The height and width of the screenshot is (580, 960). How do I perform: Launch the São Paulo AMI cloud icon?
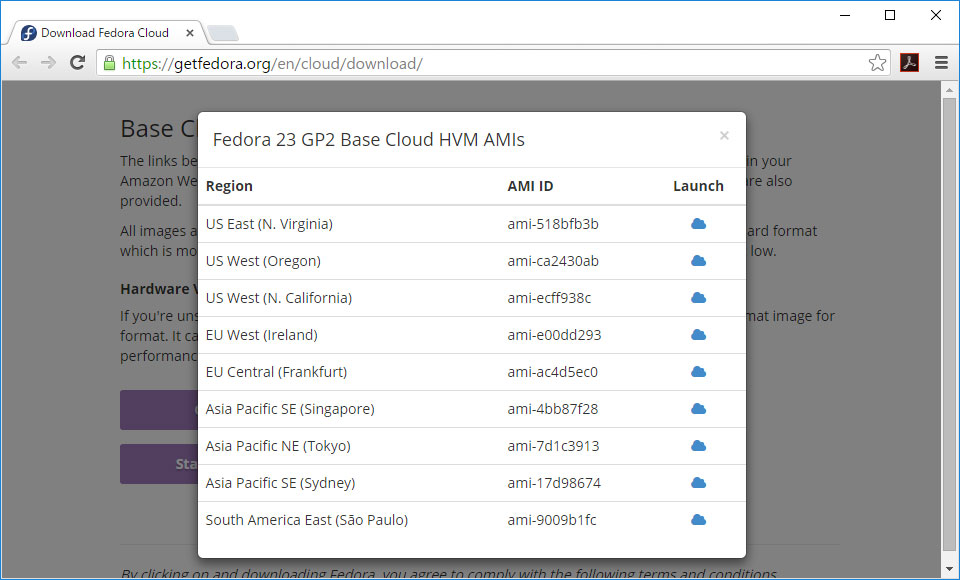[x=698, y=519]
